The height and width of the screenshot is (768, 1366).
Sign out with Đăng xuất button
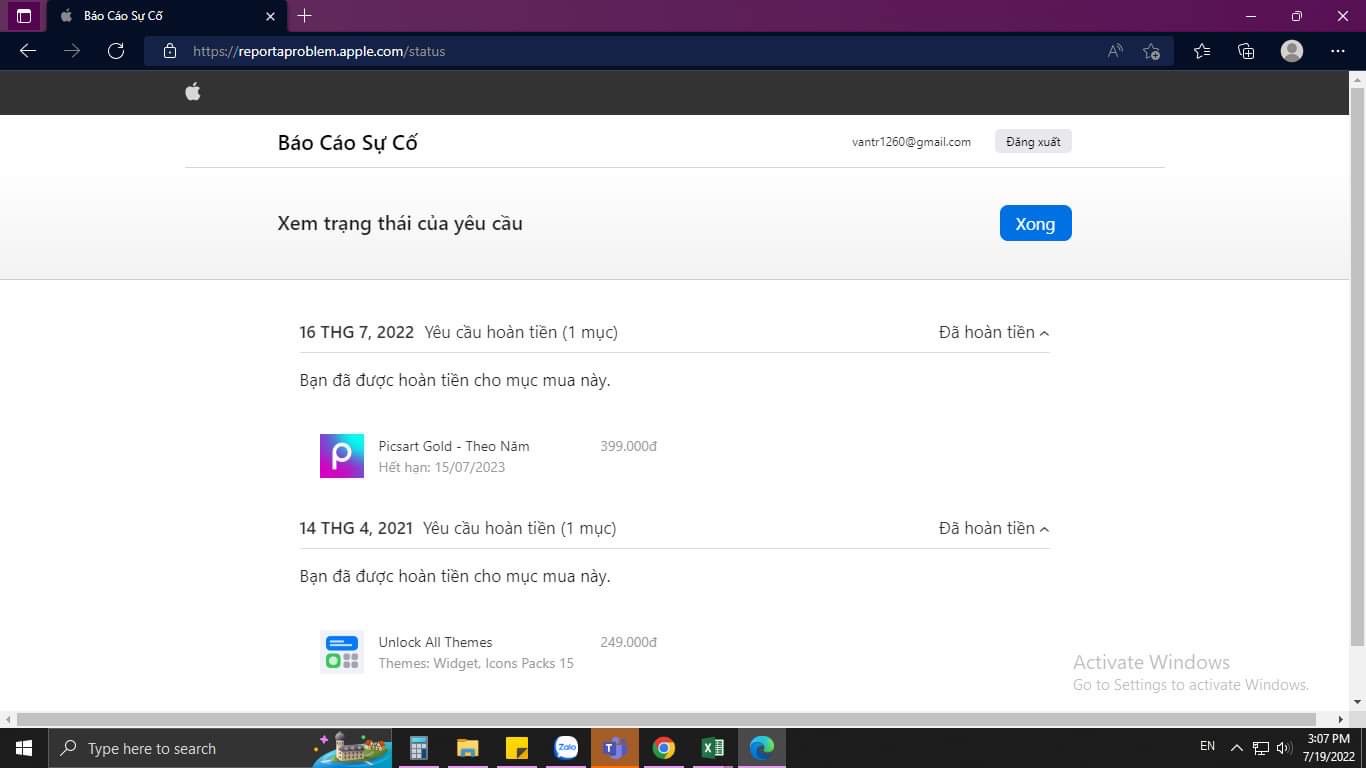pyautogui.click(x=1033, y=142)
